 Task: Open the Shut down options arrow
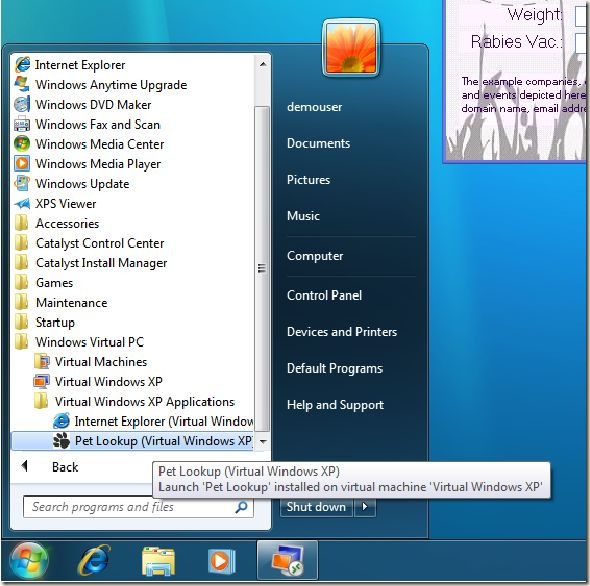(365, 507)
